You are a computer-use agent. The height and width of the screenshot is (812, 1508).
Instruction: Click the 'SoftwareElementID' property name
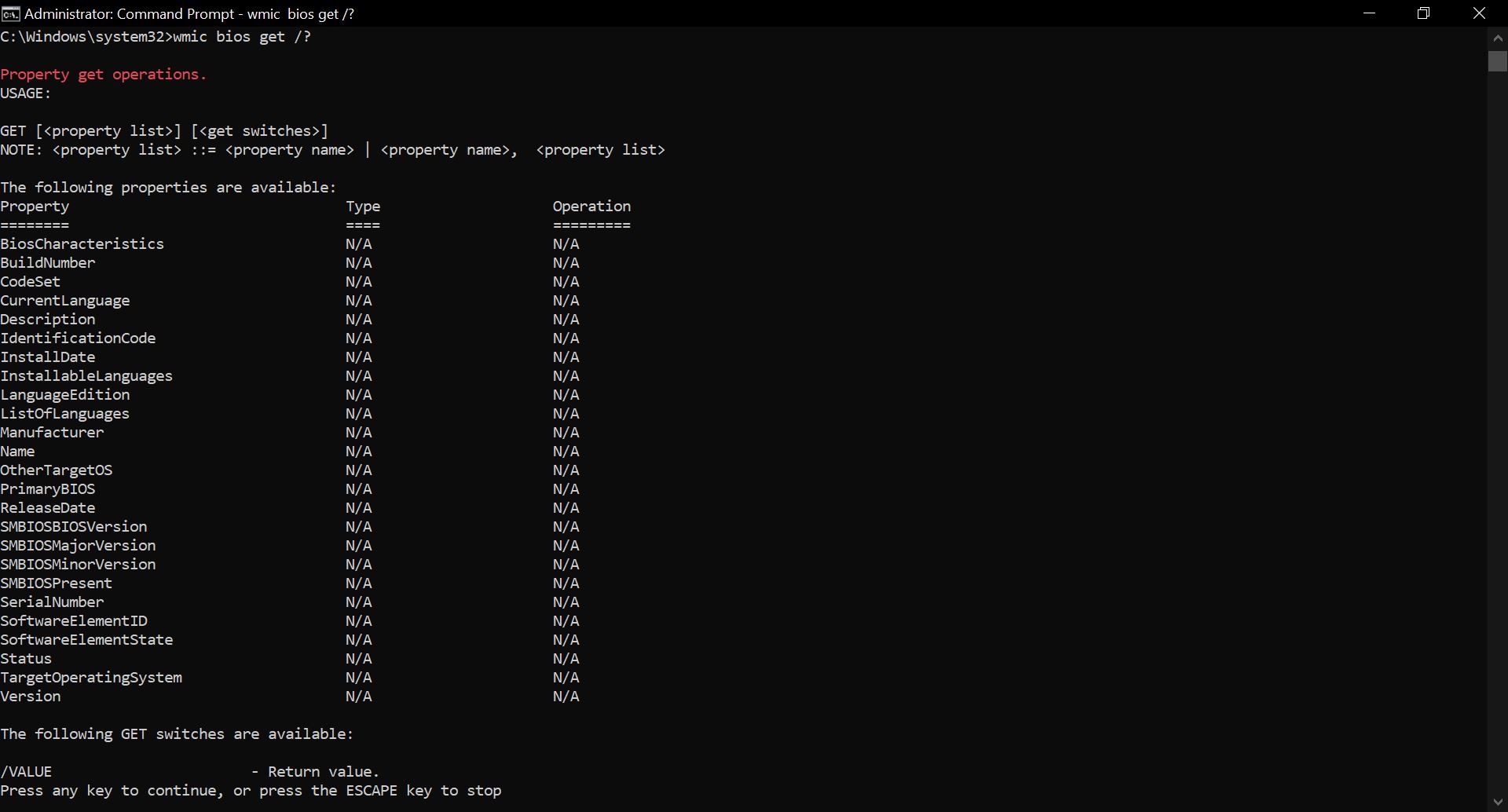tap(74, 621)
